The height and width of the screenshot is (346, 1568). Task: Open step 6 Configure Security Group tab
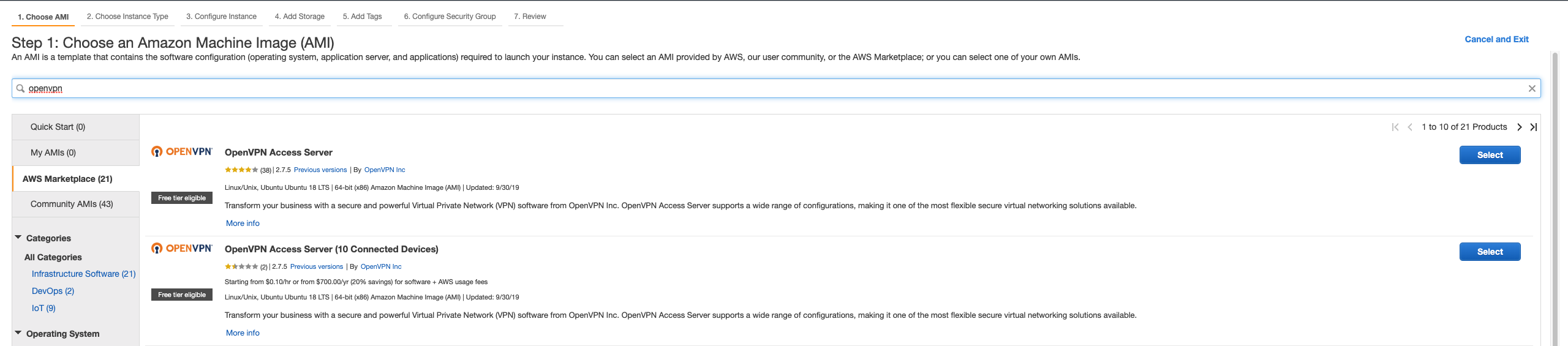coord(450,17)
